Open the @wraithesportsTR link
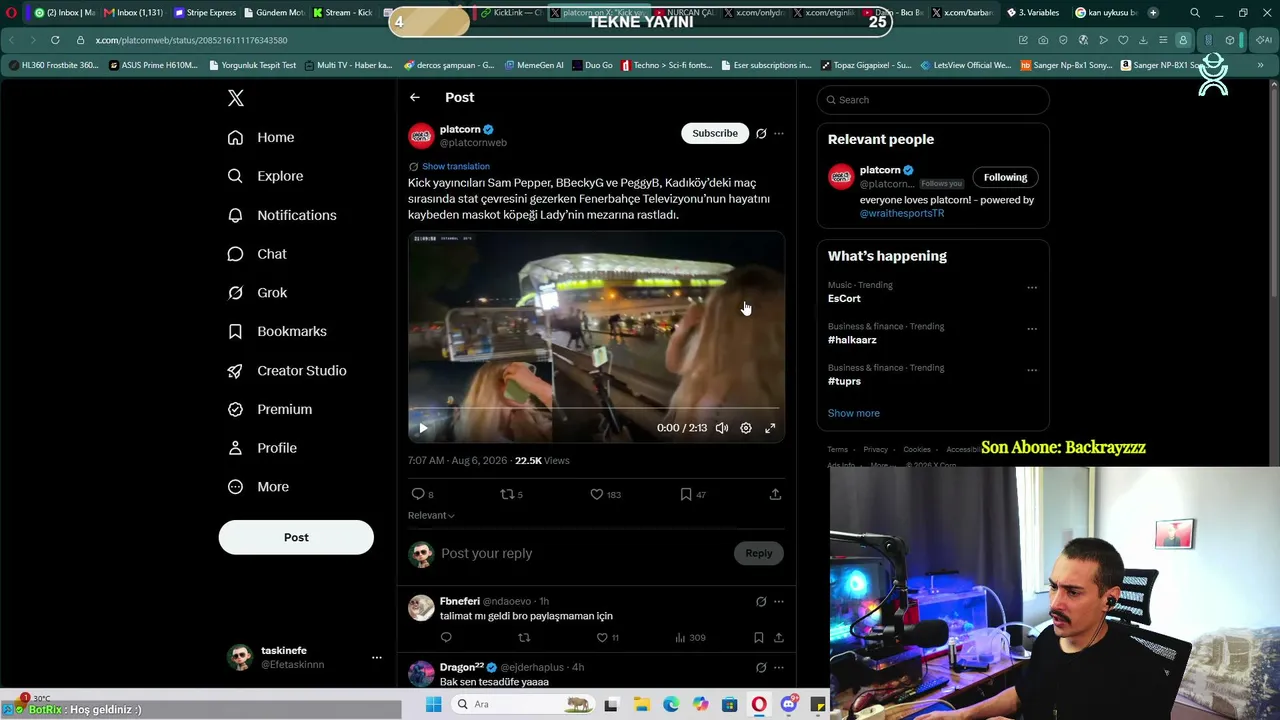Screen dimensions: 1280x720 (902, 213)
